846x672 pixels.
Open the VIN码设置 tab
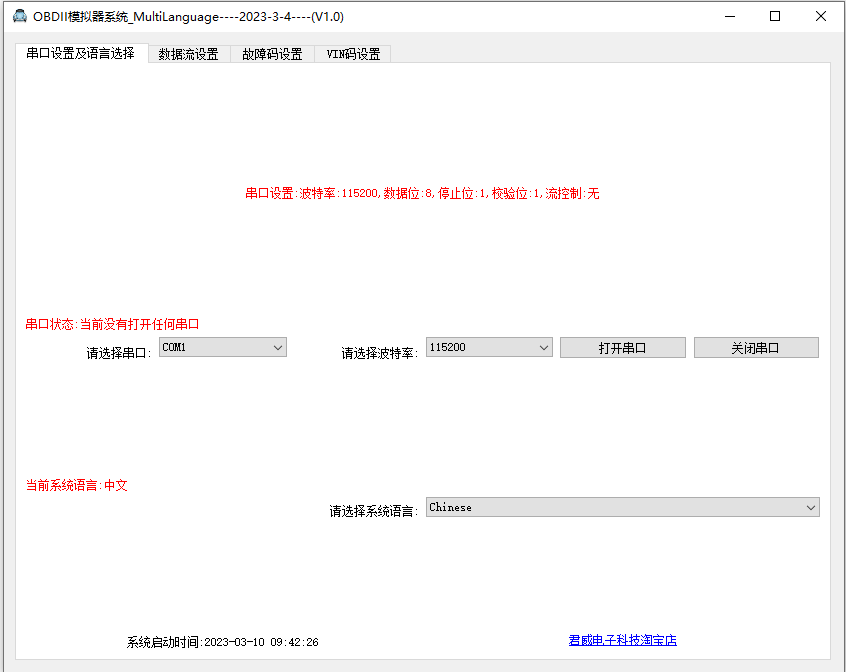[x=351, y=54]
